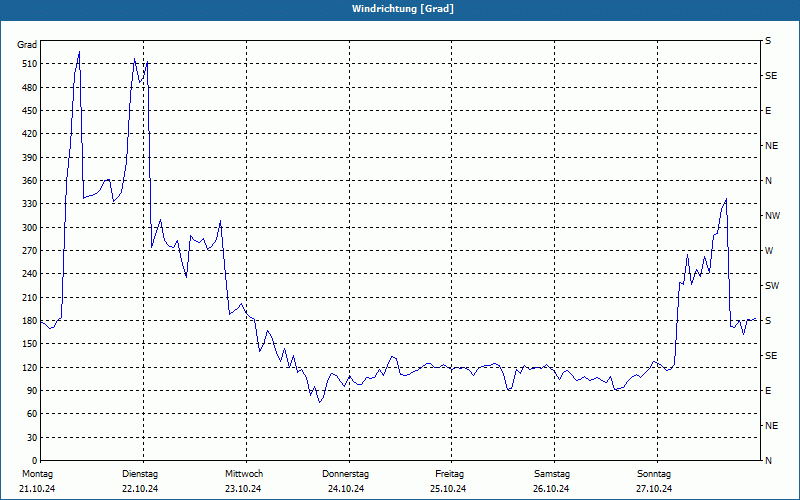Click the 240 value on the left axis
This screenshot has width=800, height=500.
29,274
